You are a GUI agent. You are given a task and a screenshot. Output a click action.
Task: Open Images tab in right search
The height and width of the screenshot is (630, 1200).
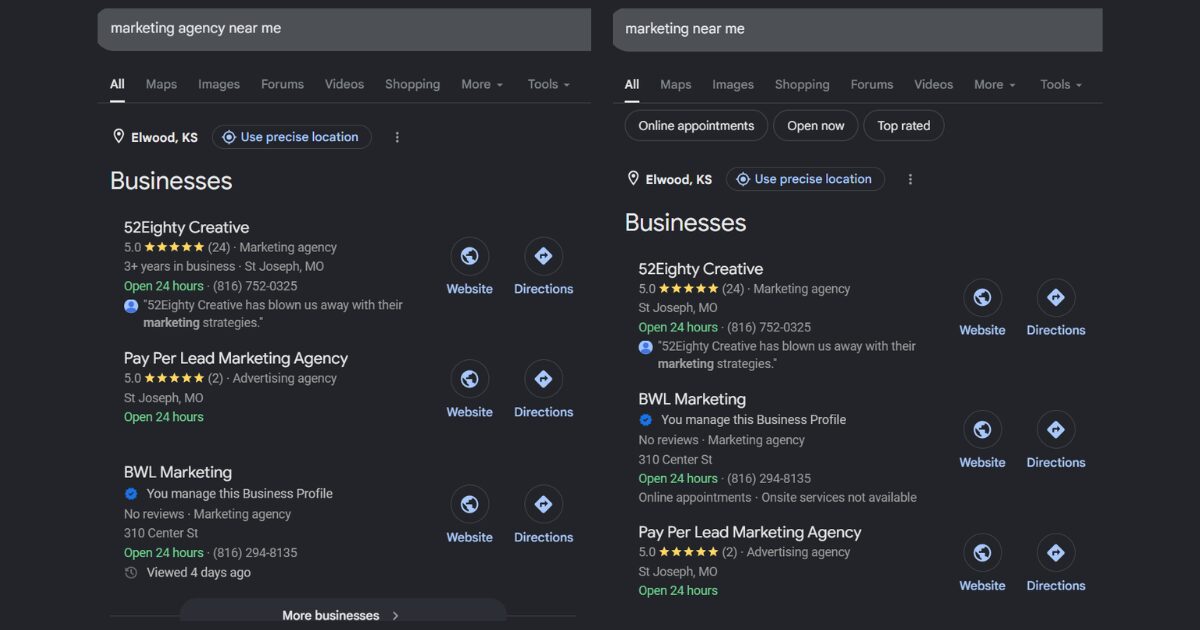(733, 84)
